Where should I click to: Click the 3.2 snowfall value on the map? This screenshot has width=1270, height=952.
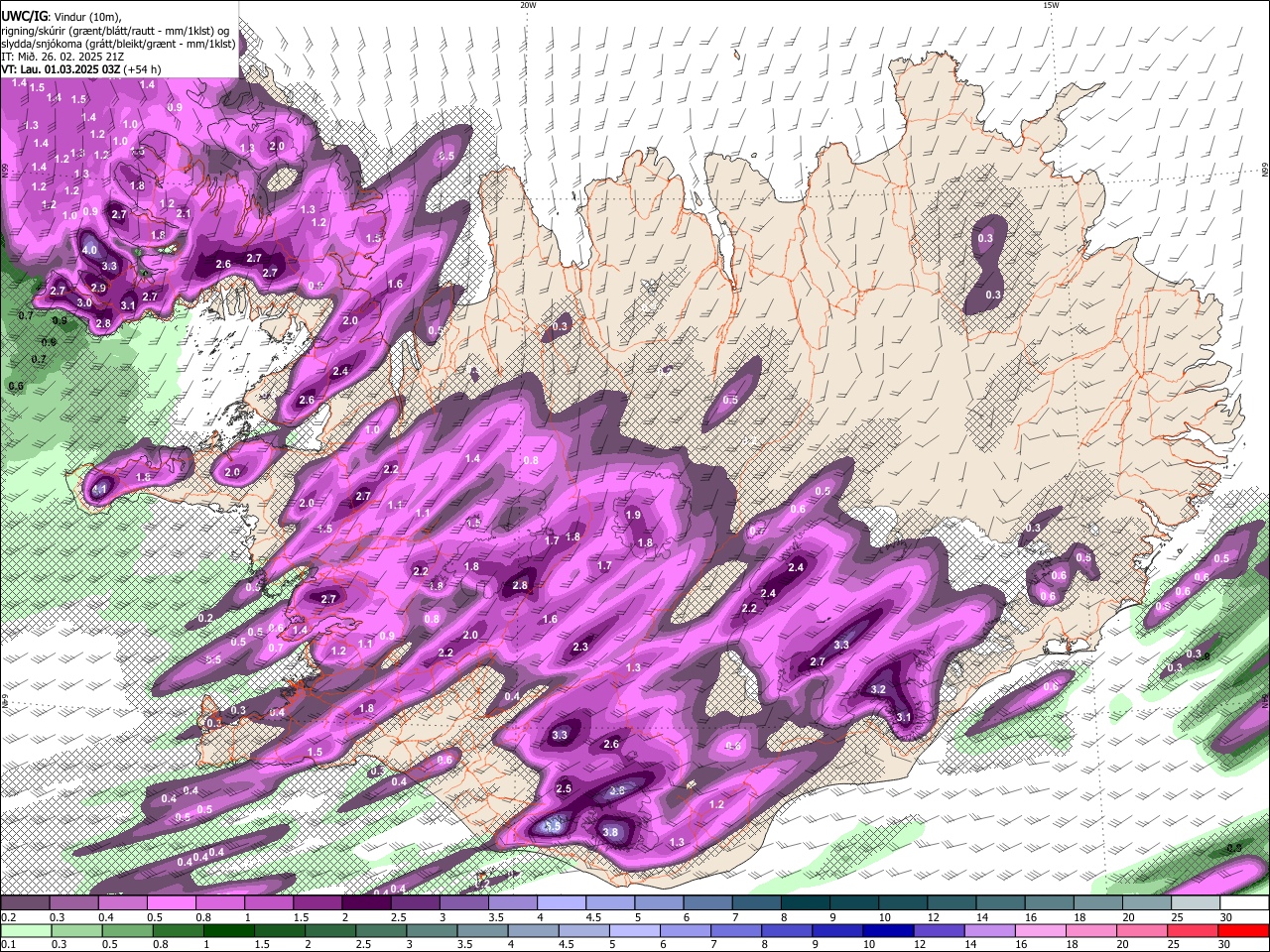tap(878, 689)
